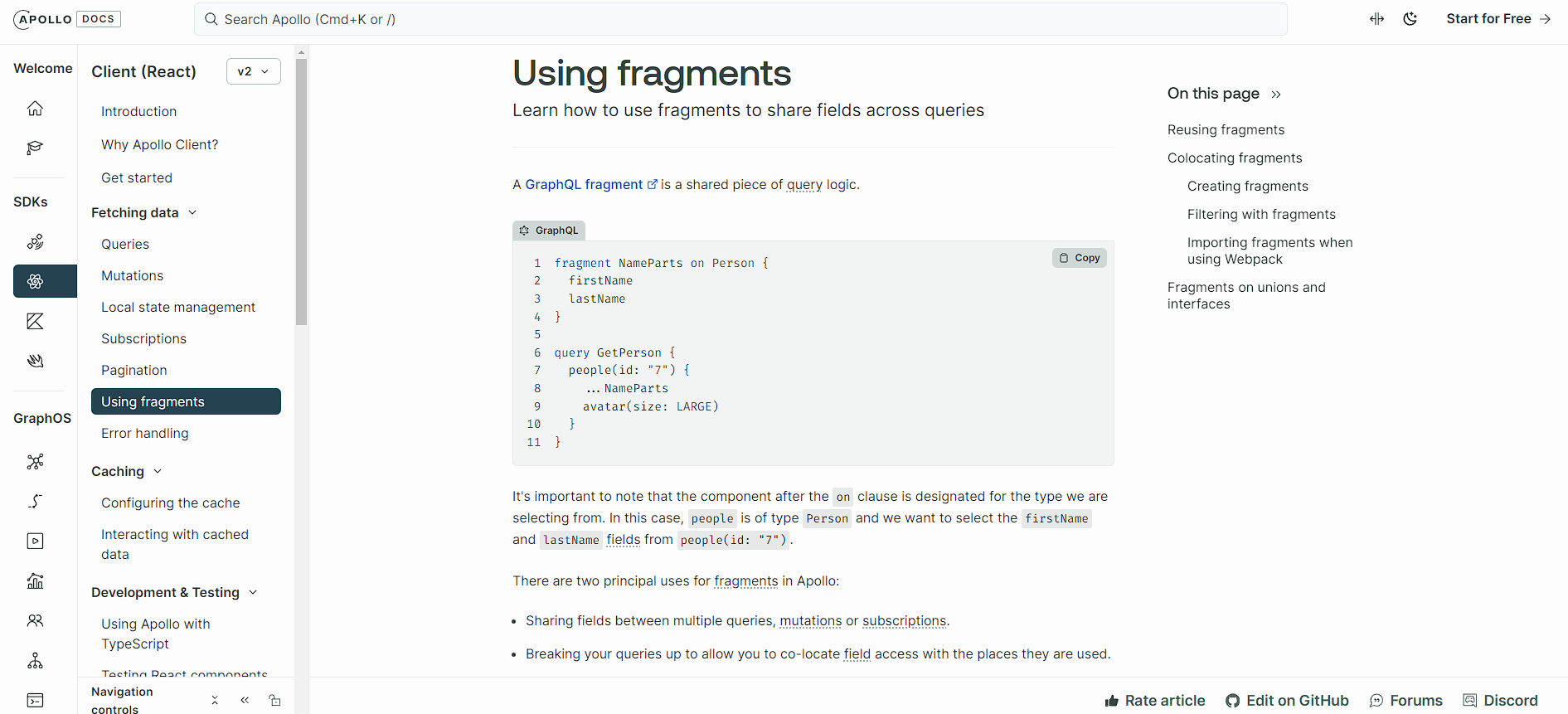
Task: Click the GraphOS terminal window icon
Action: [x=35, y=701]
